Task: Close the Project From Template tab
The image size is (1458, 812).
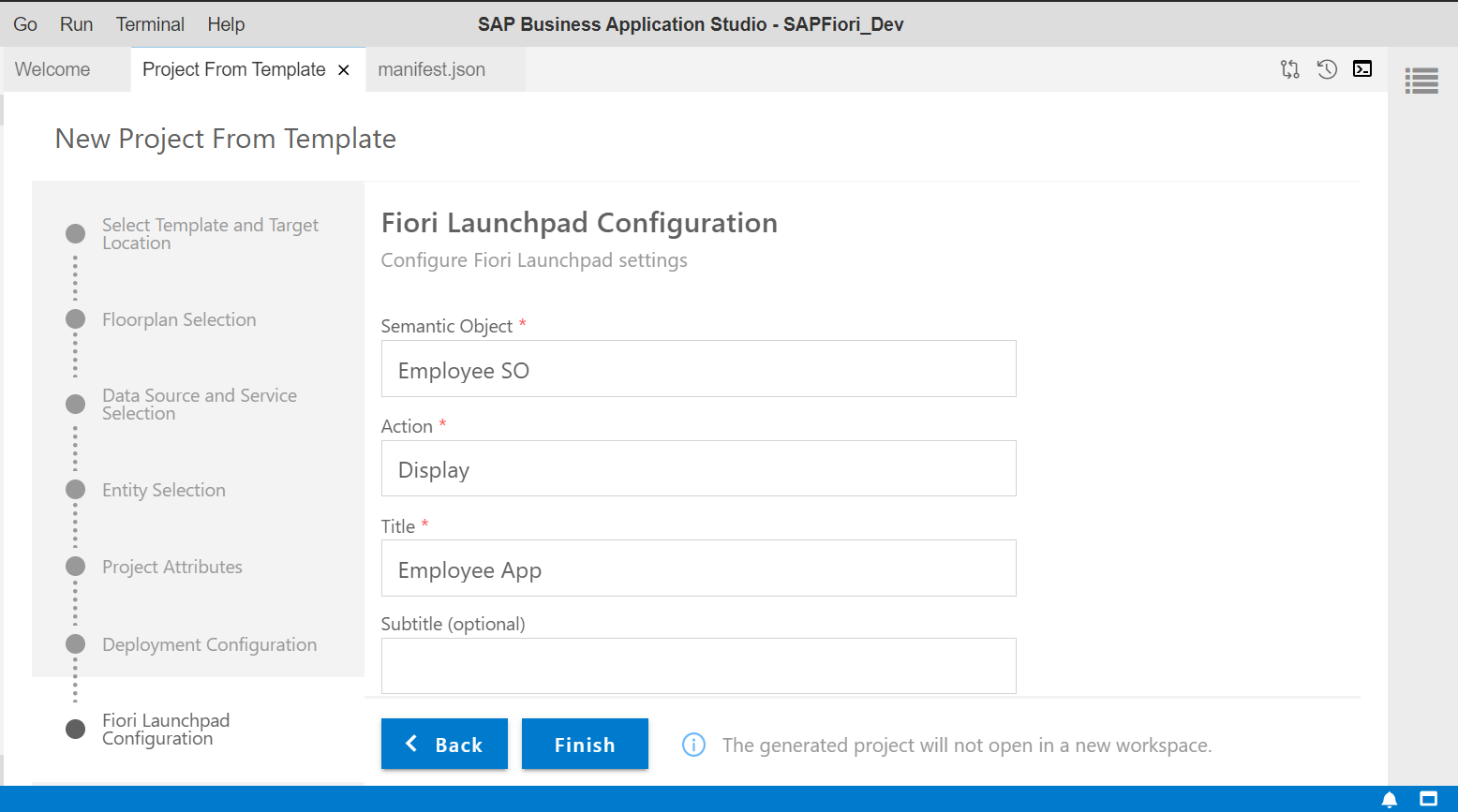Action: point(344,70)
